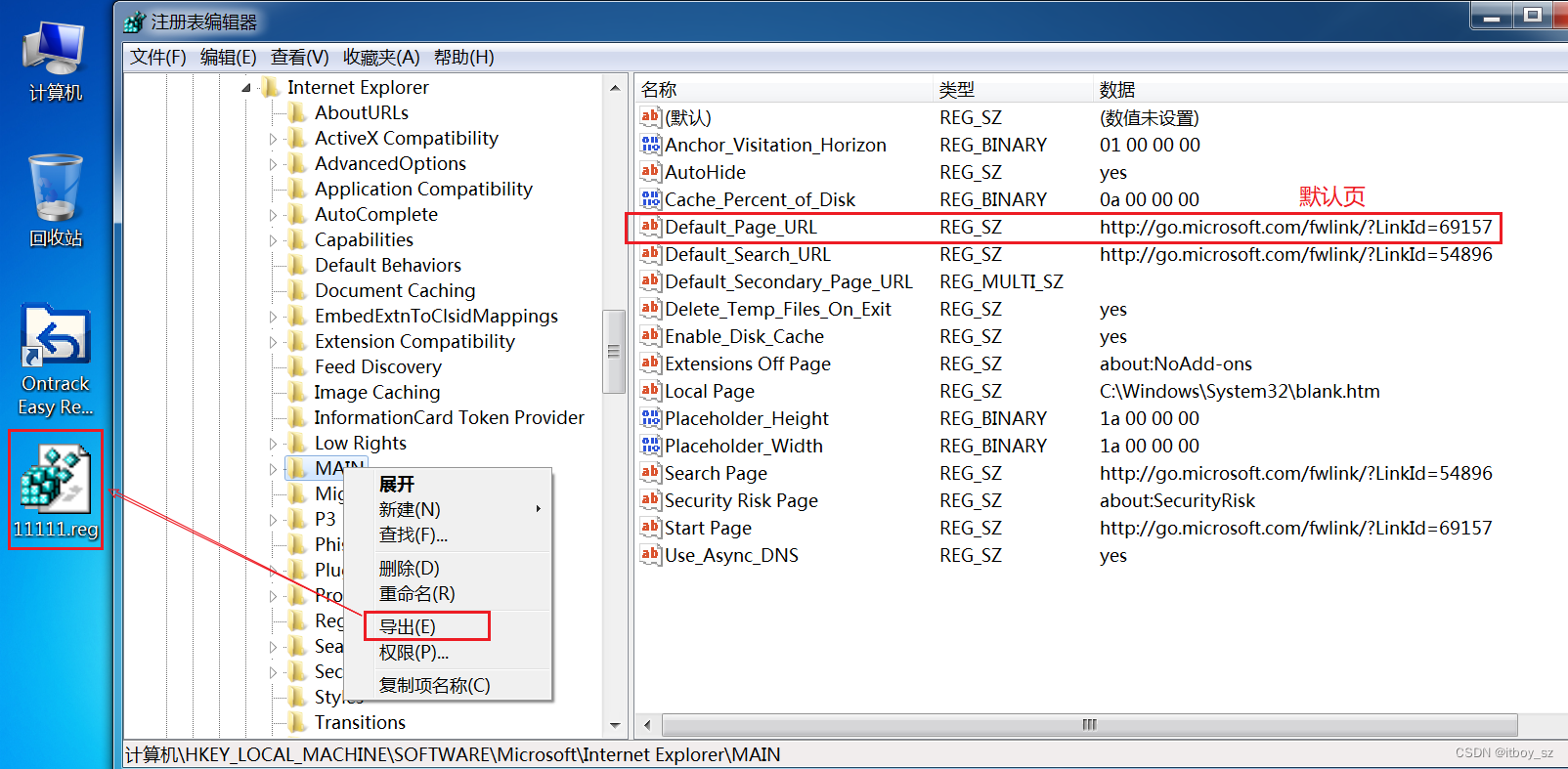Click the values pane scroll left arrow
1568x769 pixels.
click(646, 725)
